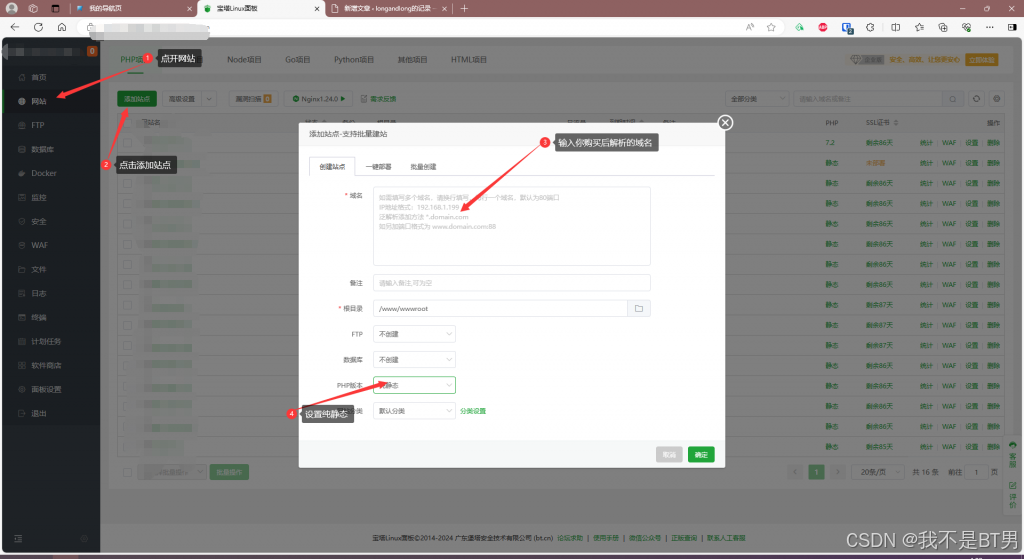Open the batch action select dropdown at table bottom
The image size is (1024, 559).
tap(172, 472)
